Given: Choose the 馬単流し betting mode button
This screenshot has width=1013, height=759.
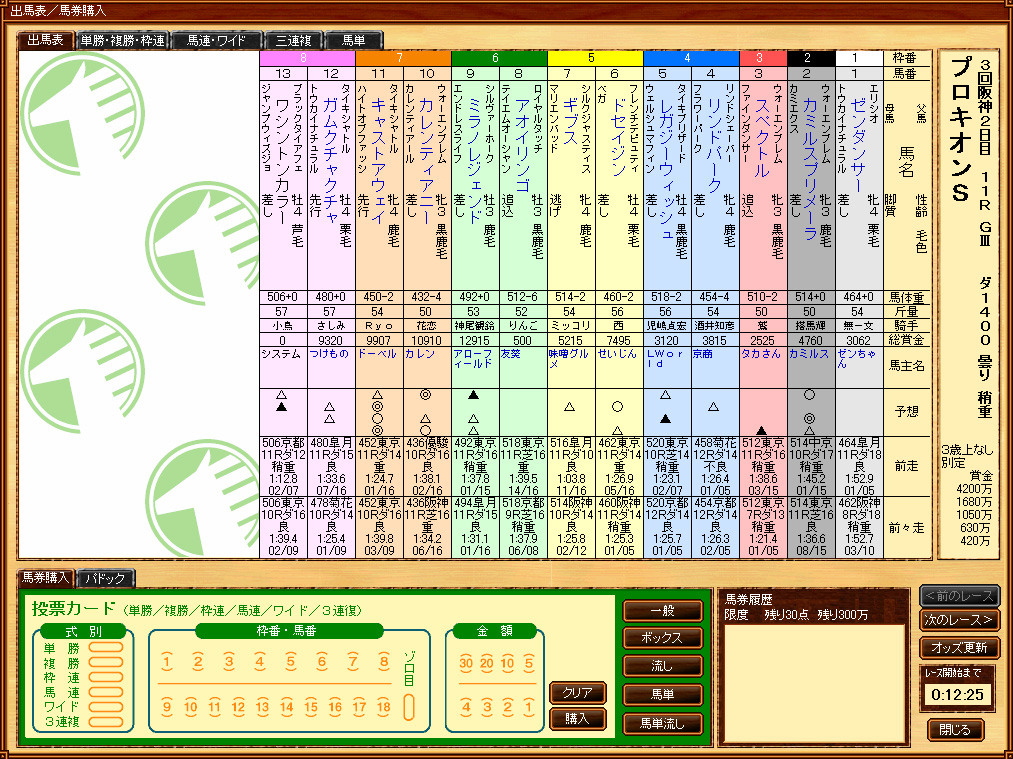Looking at the screenshot, I should (661, 723).
